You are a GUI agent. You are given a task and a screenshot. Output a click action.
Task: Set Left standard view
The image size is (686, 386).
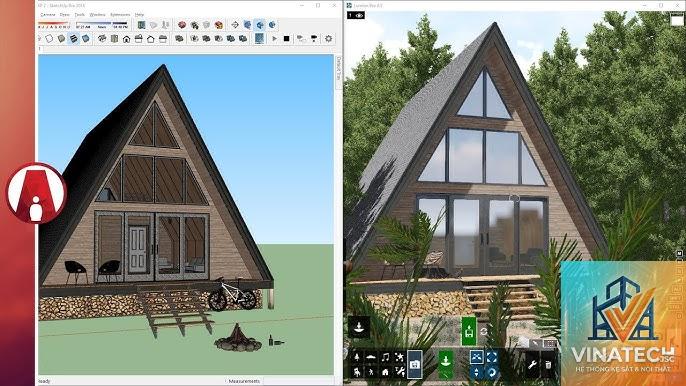click(163, 39)
